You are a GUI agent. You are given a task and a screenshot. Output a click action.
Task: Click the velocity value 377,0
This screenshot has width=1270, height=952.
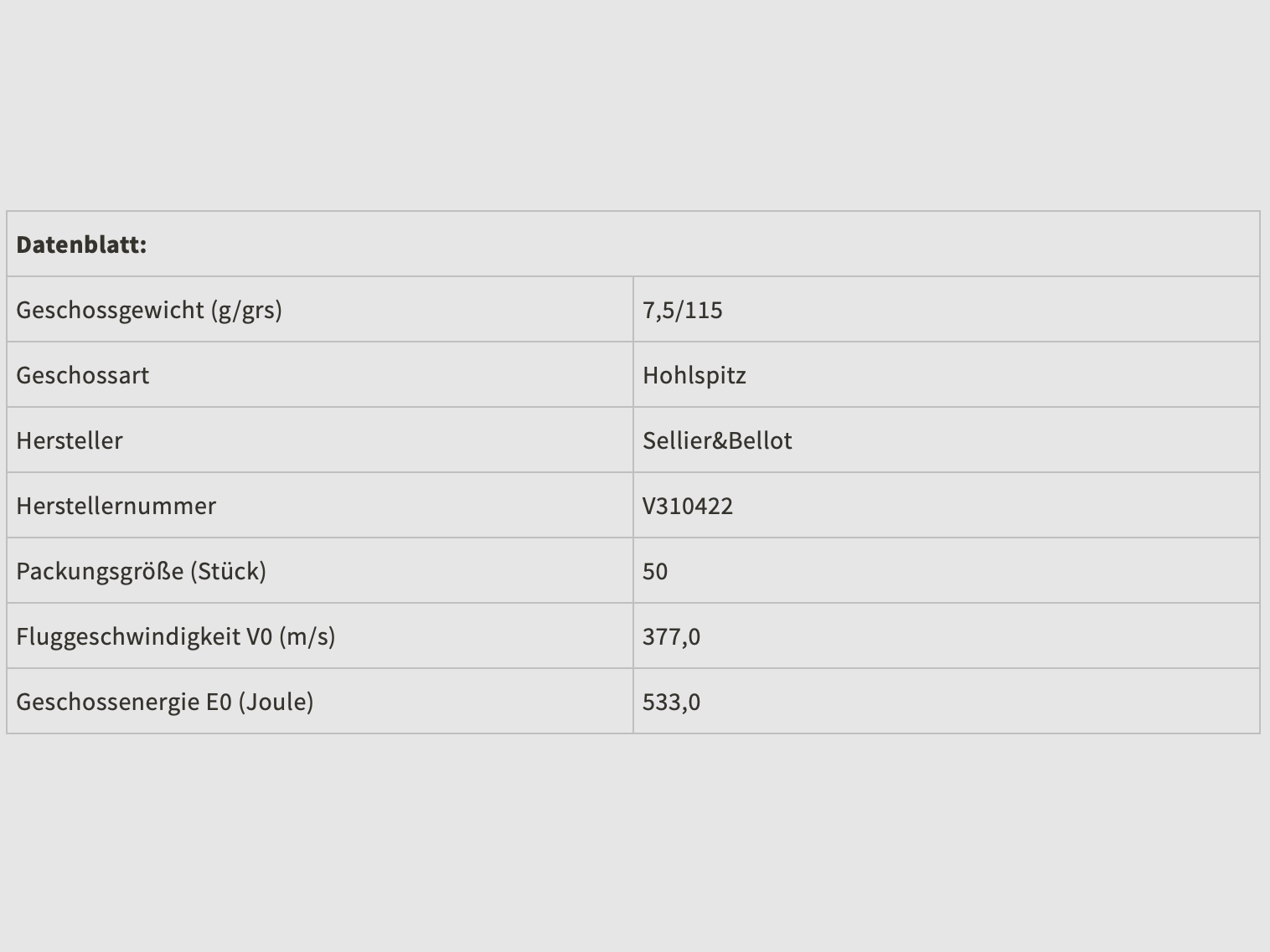coord(671,636)
